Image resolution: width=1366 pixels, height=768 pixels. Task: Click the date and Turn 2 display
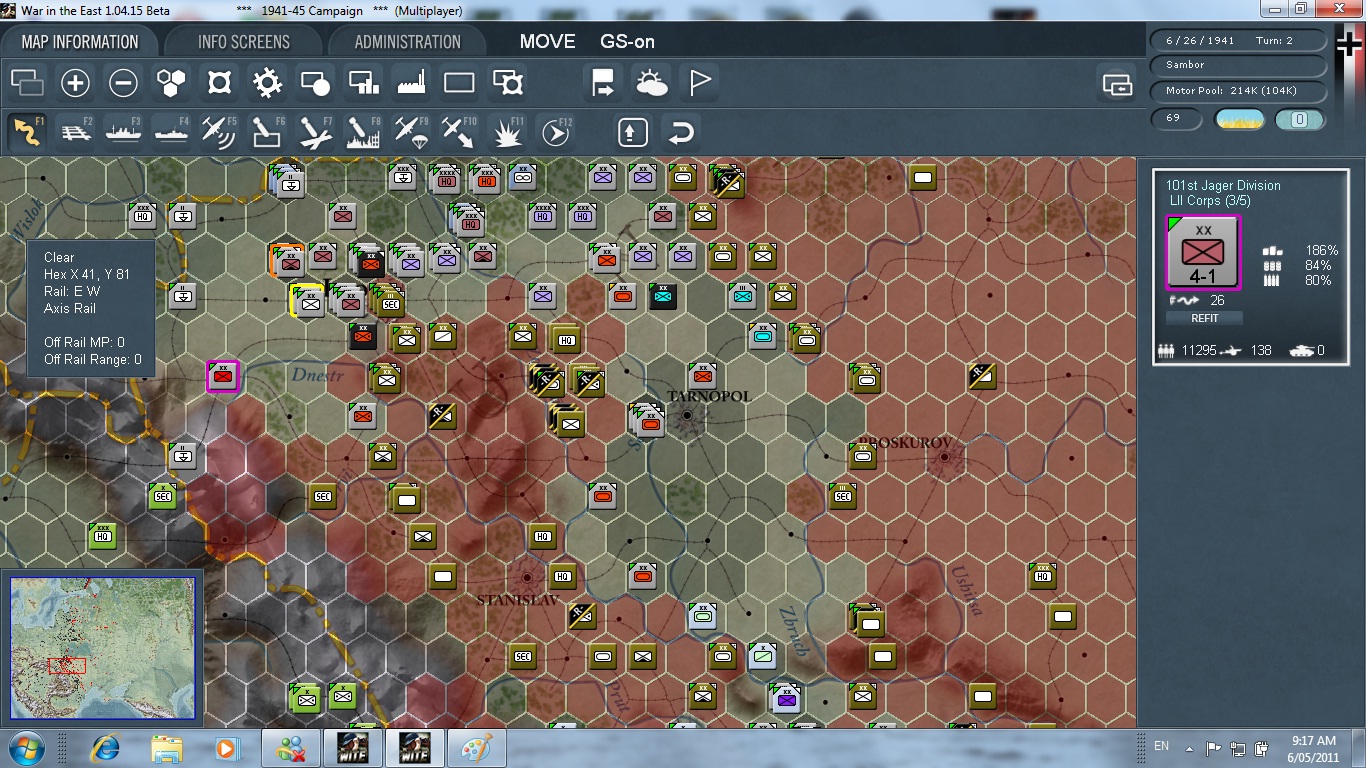point(1238,41)
